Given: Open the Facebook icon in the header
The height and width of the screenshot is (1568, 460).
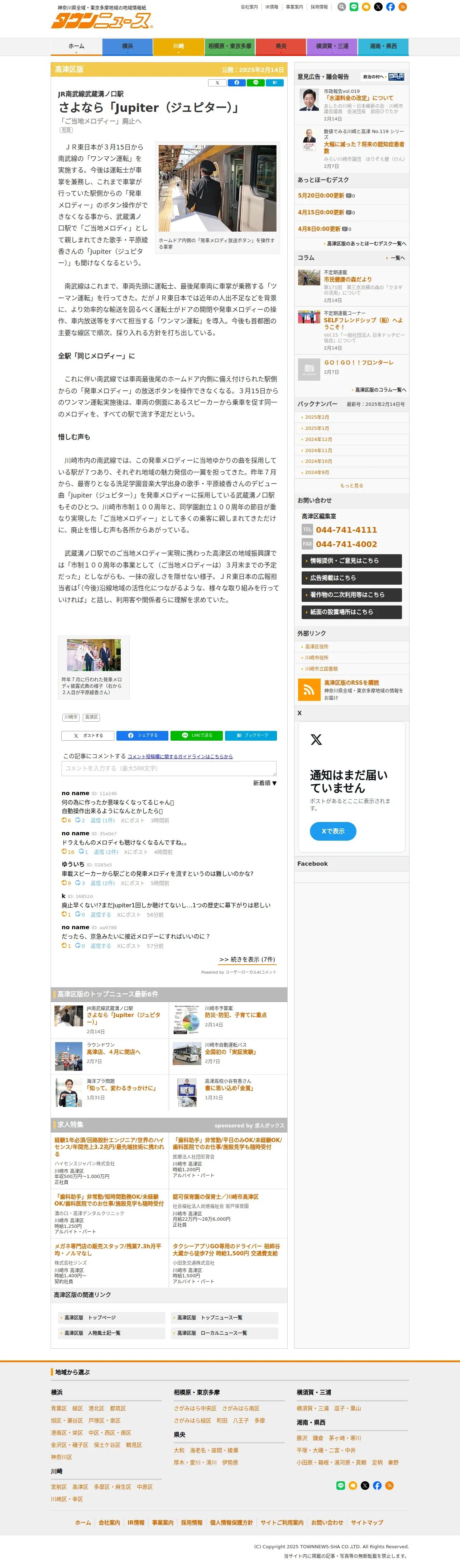Looking at the screenshot, I should [x=390, y=7].
